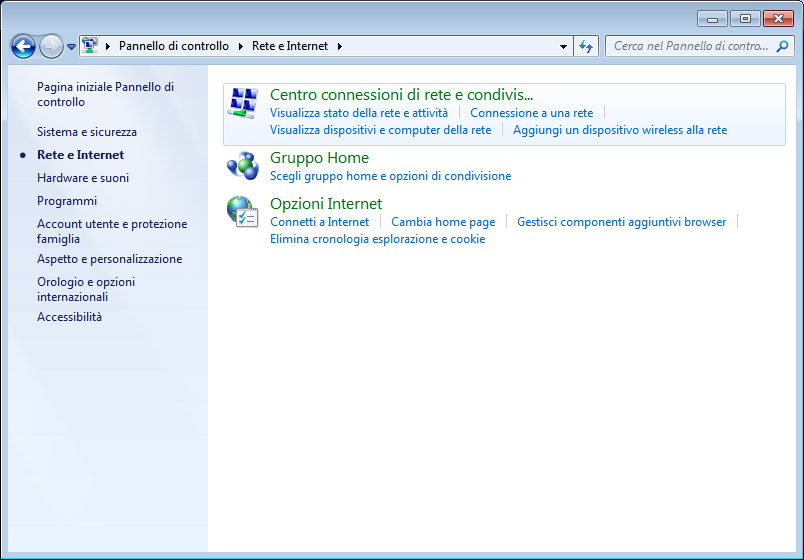Open Opzioni Internet heading

click(x=326, y=204)
